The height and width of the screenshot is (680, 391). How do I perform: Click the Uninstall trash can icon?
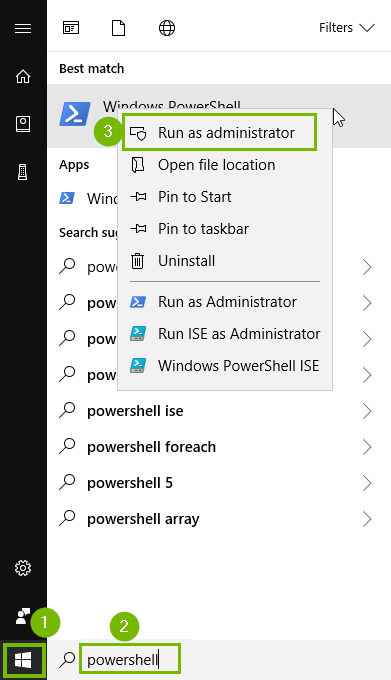pyautogui.click(x=138, y=261)
